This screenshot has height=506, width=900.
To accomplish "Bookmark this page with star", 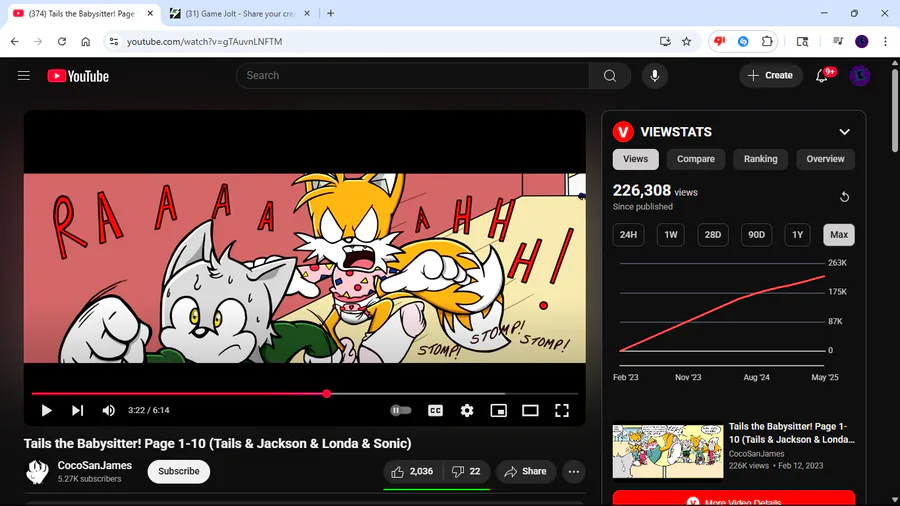I will coord(686,41).
